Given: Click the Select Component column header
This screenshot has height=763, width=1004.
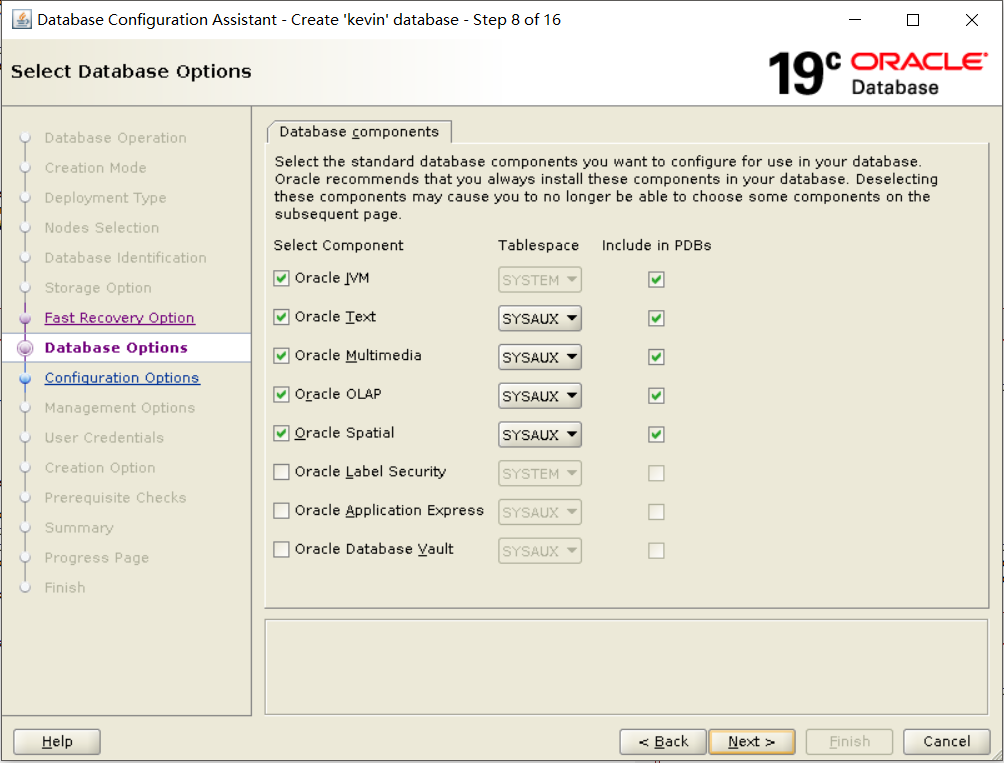Looking at the screenshot, I should [339, 245].
